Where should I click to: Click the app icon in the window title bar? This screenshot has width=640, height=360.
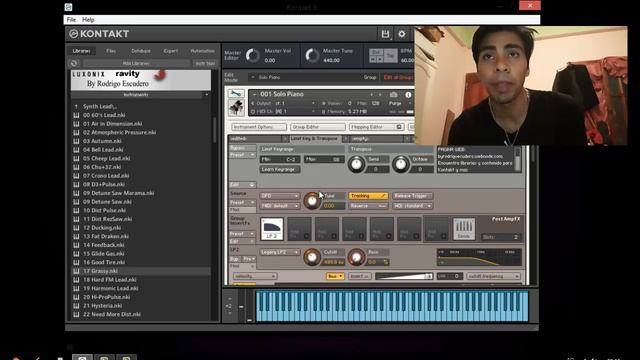click(x=68, y=7)
